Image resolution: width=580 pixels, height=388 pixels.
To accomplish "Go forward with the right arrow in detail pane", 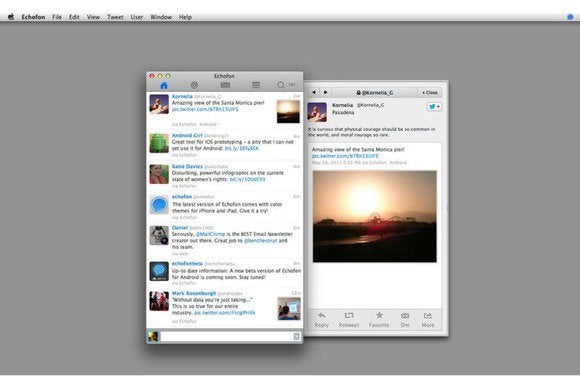I will pos(326,92).
